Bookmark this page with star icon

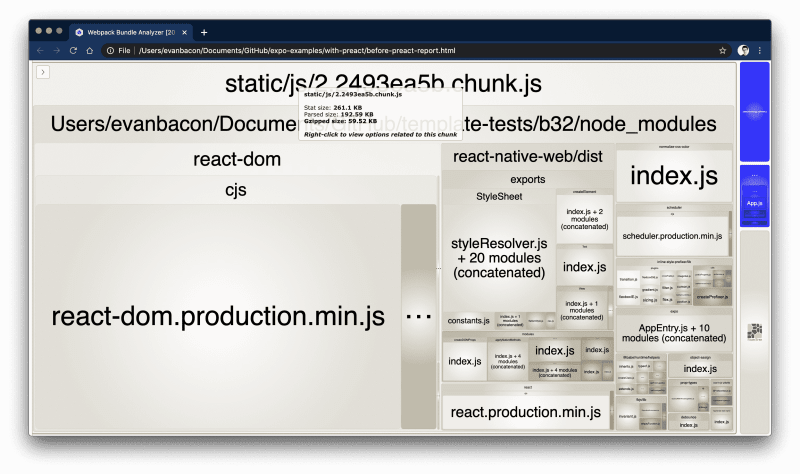click(722, 51)
